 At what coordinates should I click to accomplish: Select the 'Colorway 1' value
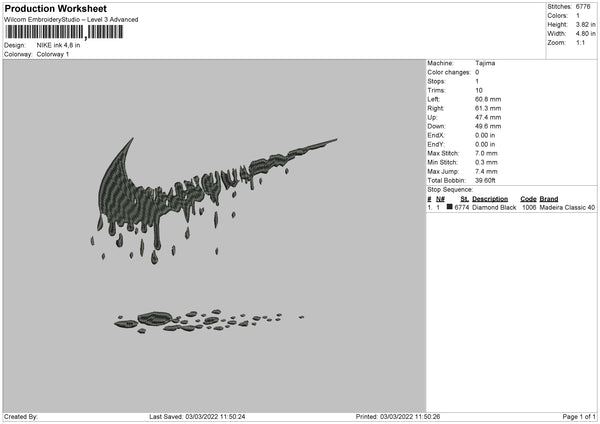tap(53, 54)
